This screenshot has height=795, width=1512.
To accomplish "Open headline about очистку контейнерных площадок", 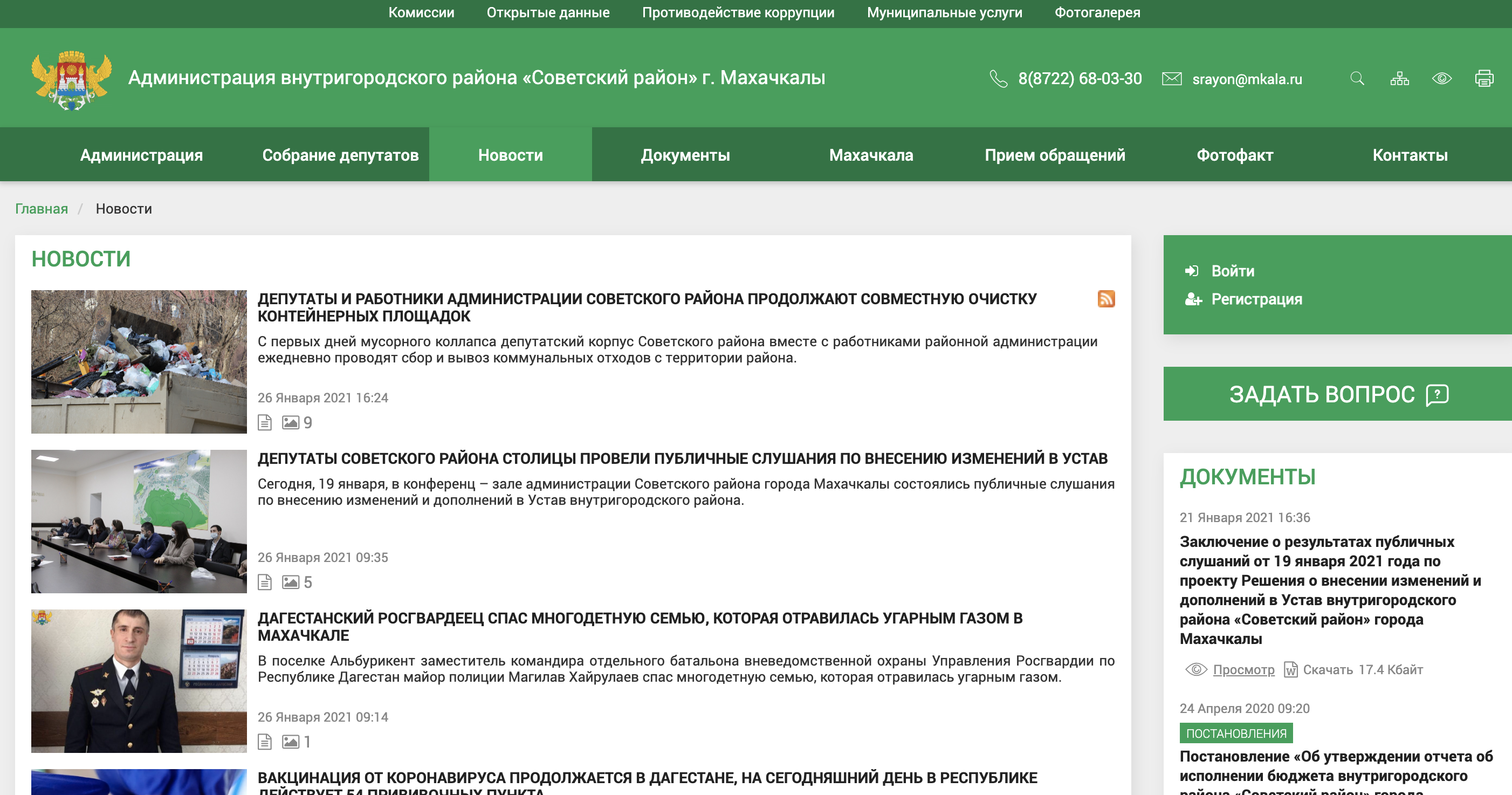I will tap(648, 307).
